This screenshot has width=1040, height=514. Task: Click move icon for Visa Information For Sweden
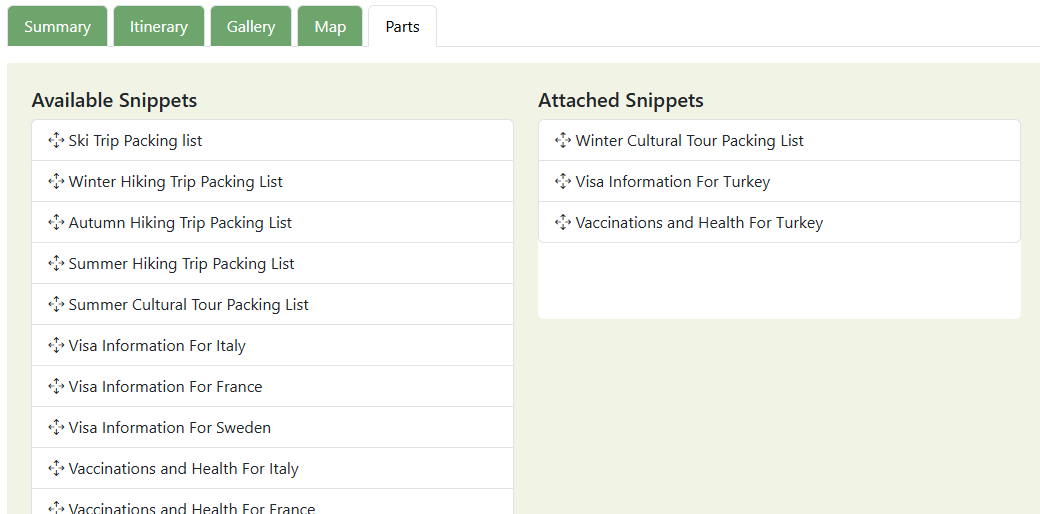[x=56, y=427]
